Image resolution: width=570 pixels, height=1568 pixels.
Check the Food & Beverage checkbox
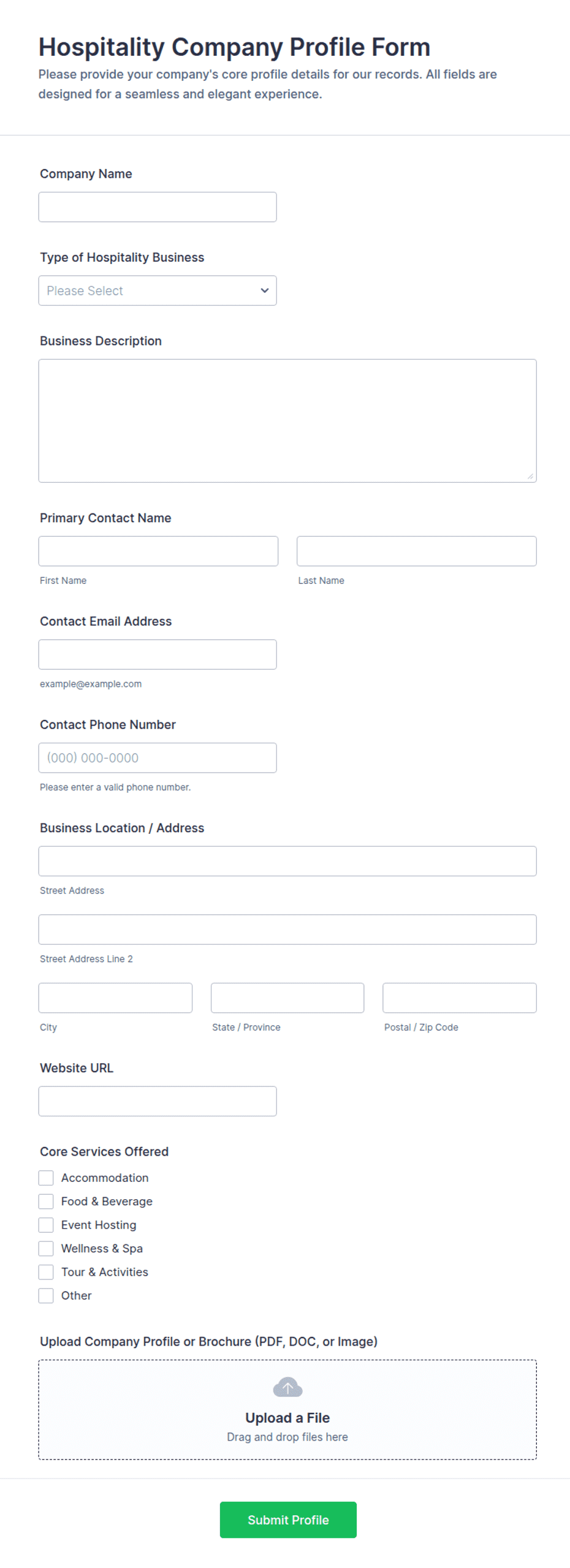(46, 1200)
